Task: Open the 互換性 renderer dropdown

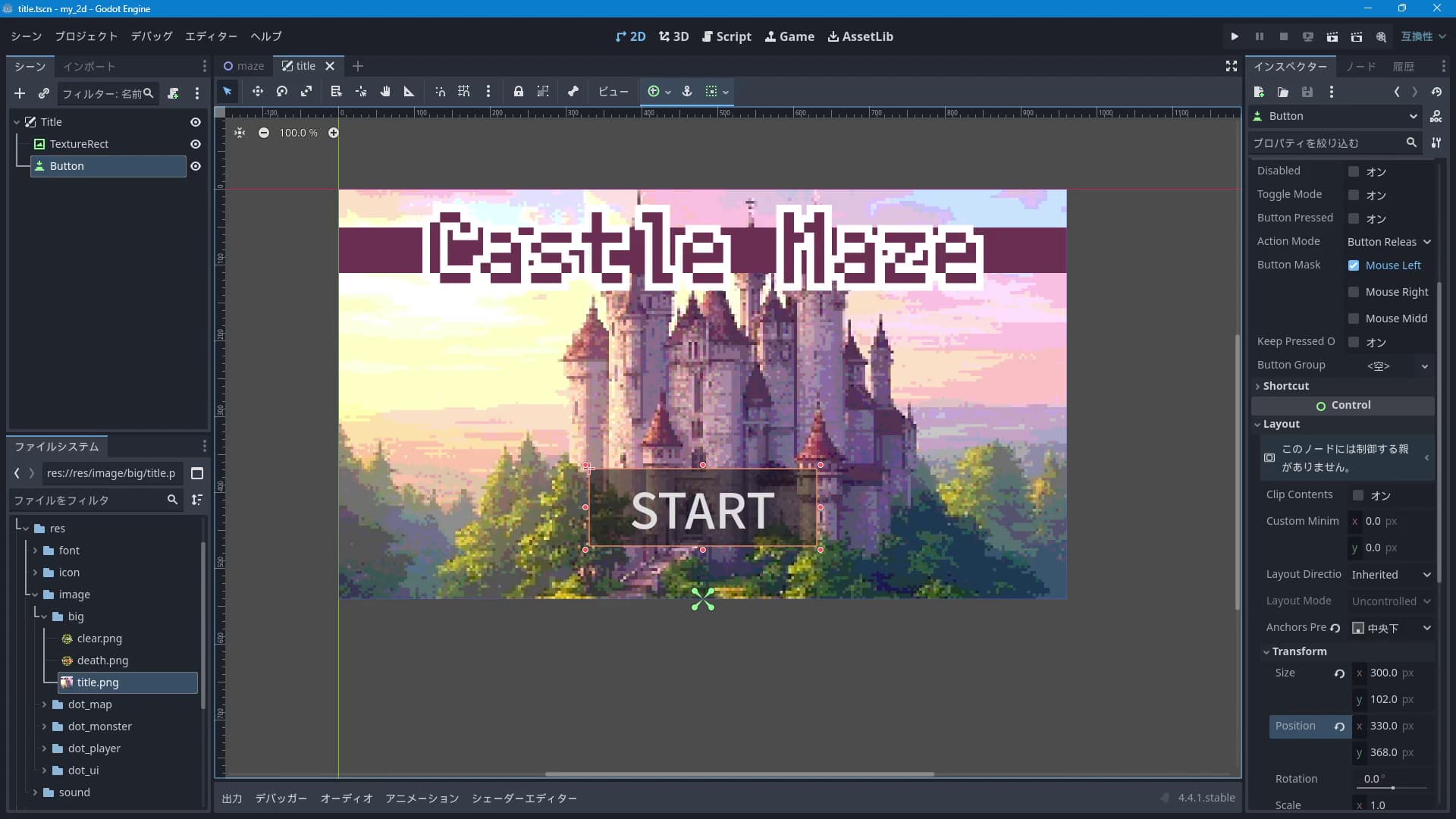Action: point(1423,36)
